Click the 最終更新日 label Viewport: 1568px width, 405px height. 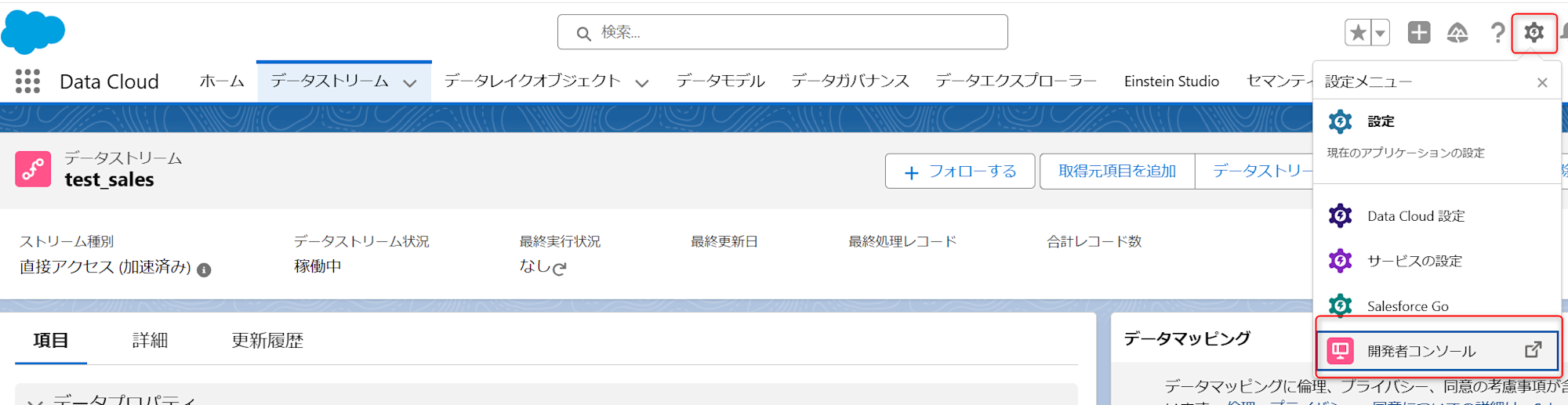(724, 241)
